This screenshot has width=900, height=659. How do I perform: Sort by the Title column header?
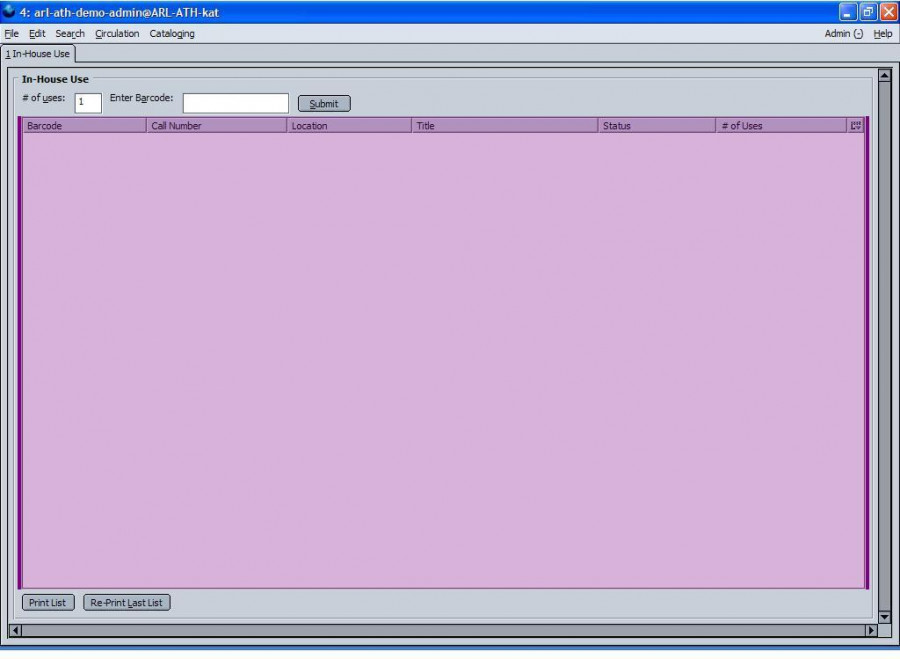click(505, 126)
